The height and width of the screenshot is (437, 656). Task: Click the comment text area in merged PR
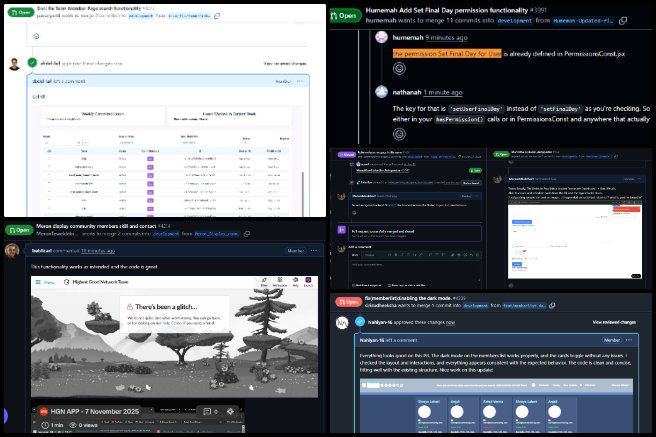(415, 270)
